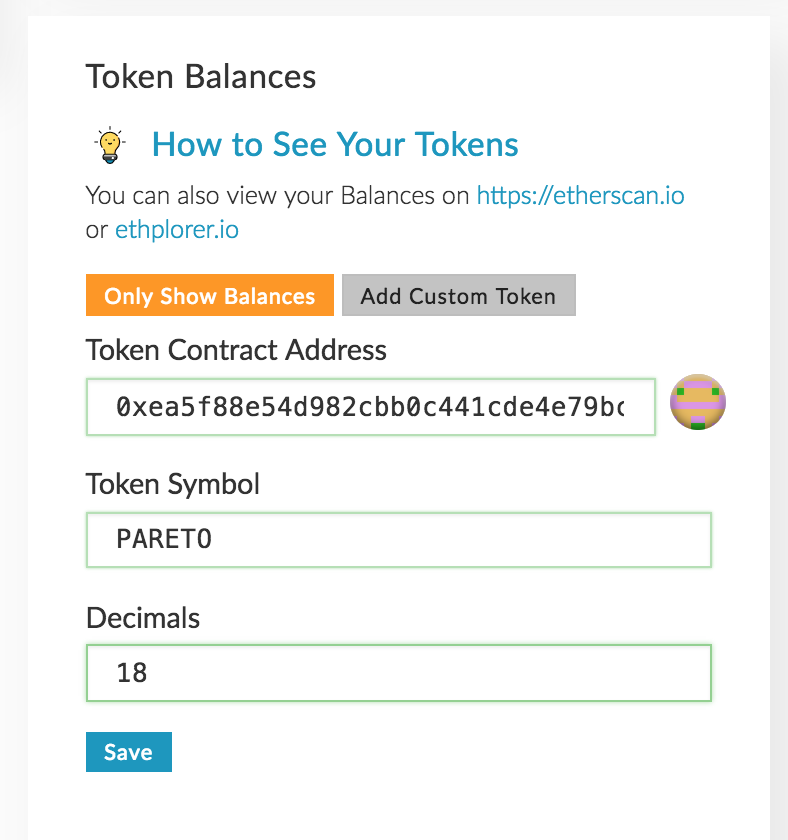This screenshot has height=840, width=788.
Task: Select the Decimals input showing 18
Action: [x=398, y=672]
